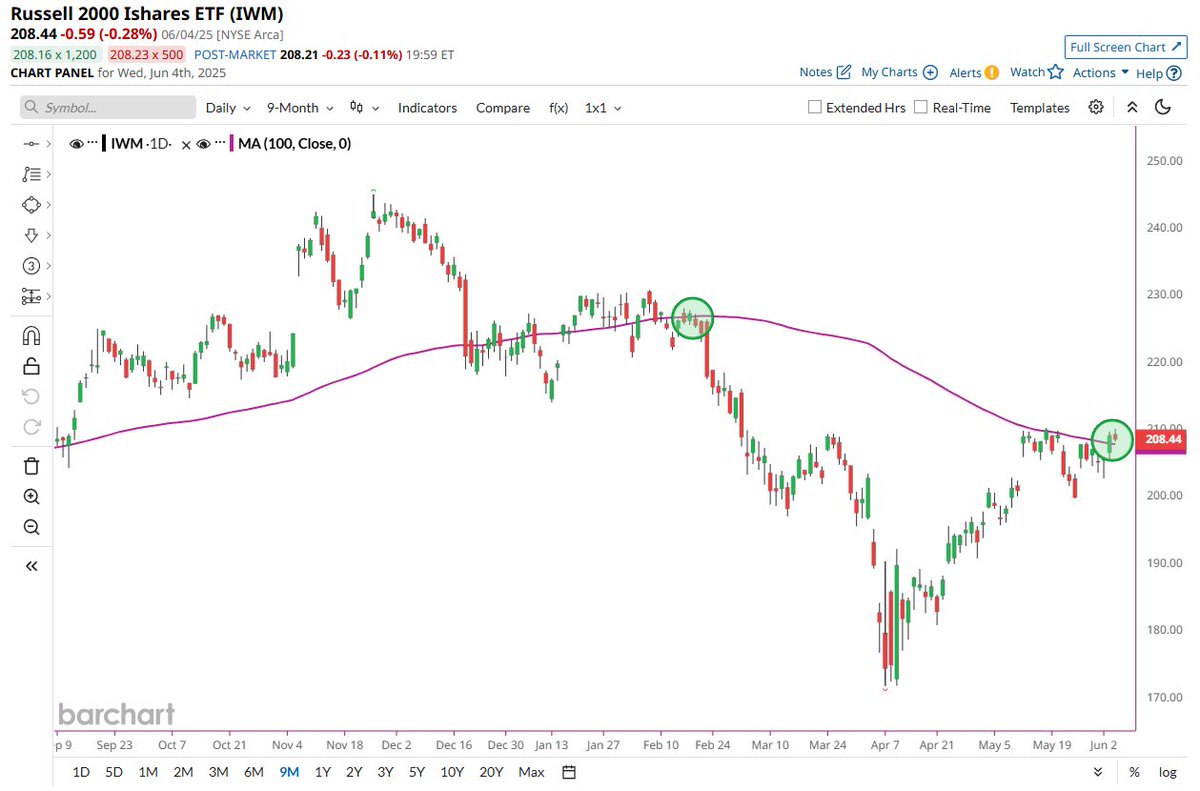
Task: Open IWM series options ellipsis
Action: pyautogui.click(x=93, y=144)
